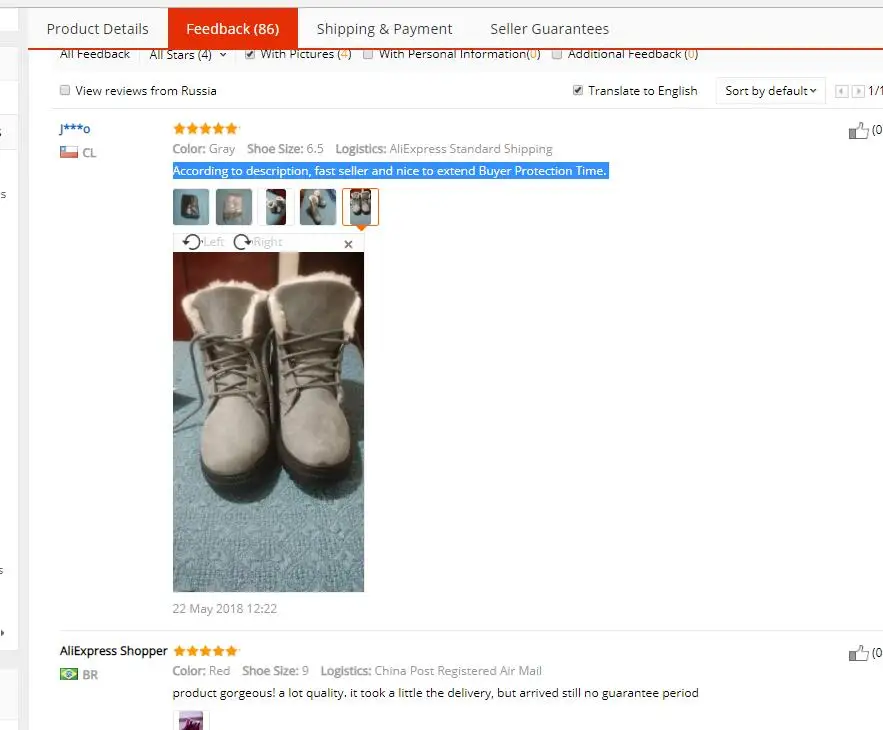883x730 pixels.
Task: Toggle the With Pictures checkbox
Action: pos(249,54)
